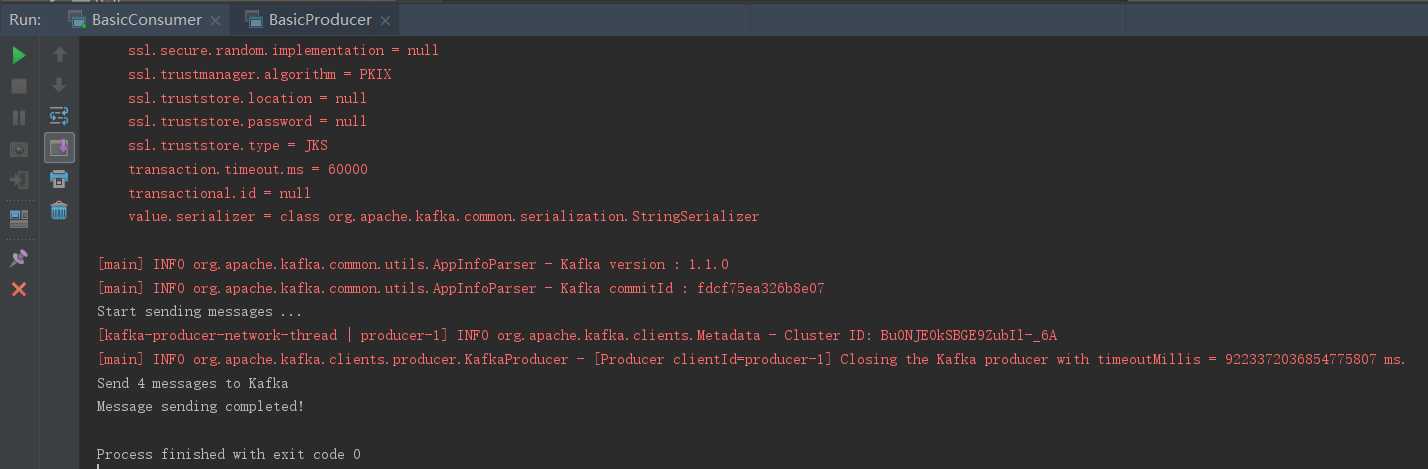This screenshot has width=1428, height=469.
Task: Clear console with trash icon
Action: [59, 210]
